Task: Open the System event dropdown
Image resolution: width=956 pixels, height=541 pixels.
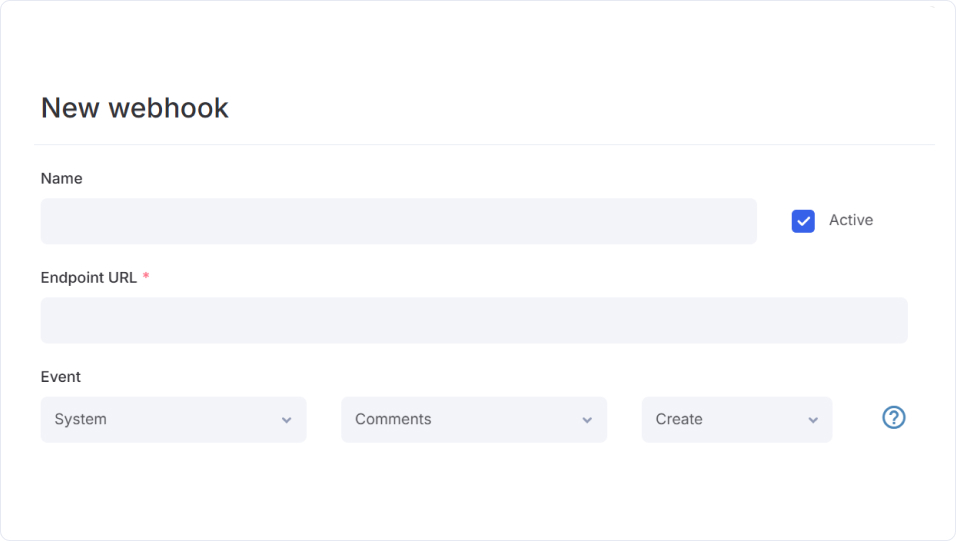Action: (x=173, y=419)
